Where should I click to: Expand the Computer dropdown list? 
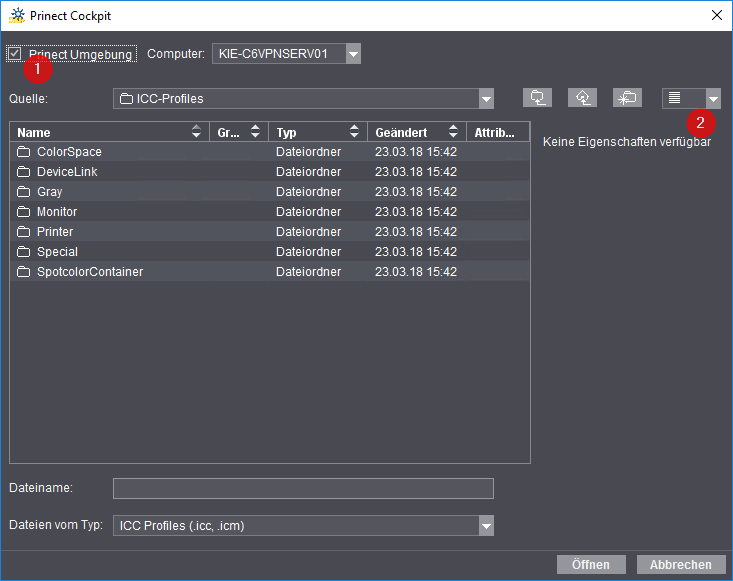353,54
